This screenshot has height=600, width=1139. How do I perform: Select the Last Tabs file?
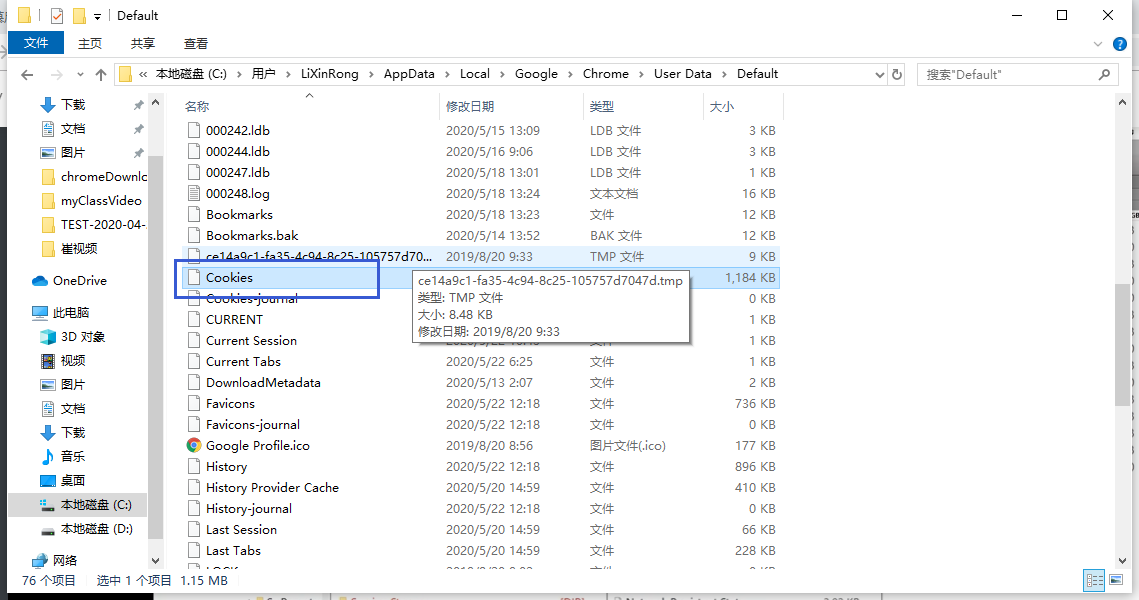[x=233, y=551]
